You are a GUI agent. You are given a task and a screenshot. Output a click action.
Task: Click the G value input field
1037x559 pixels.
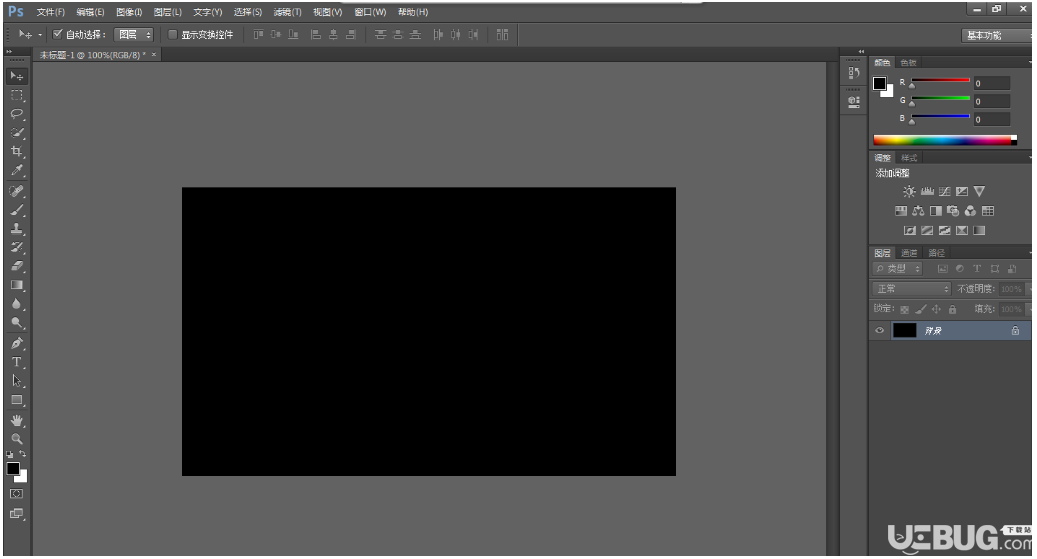(x=991, y=101)
